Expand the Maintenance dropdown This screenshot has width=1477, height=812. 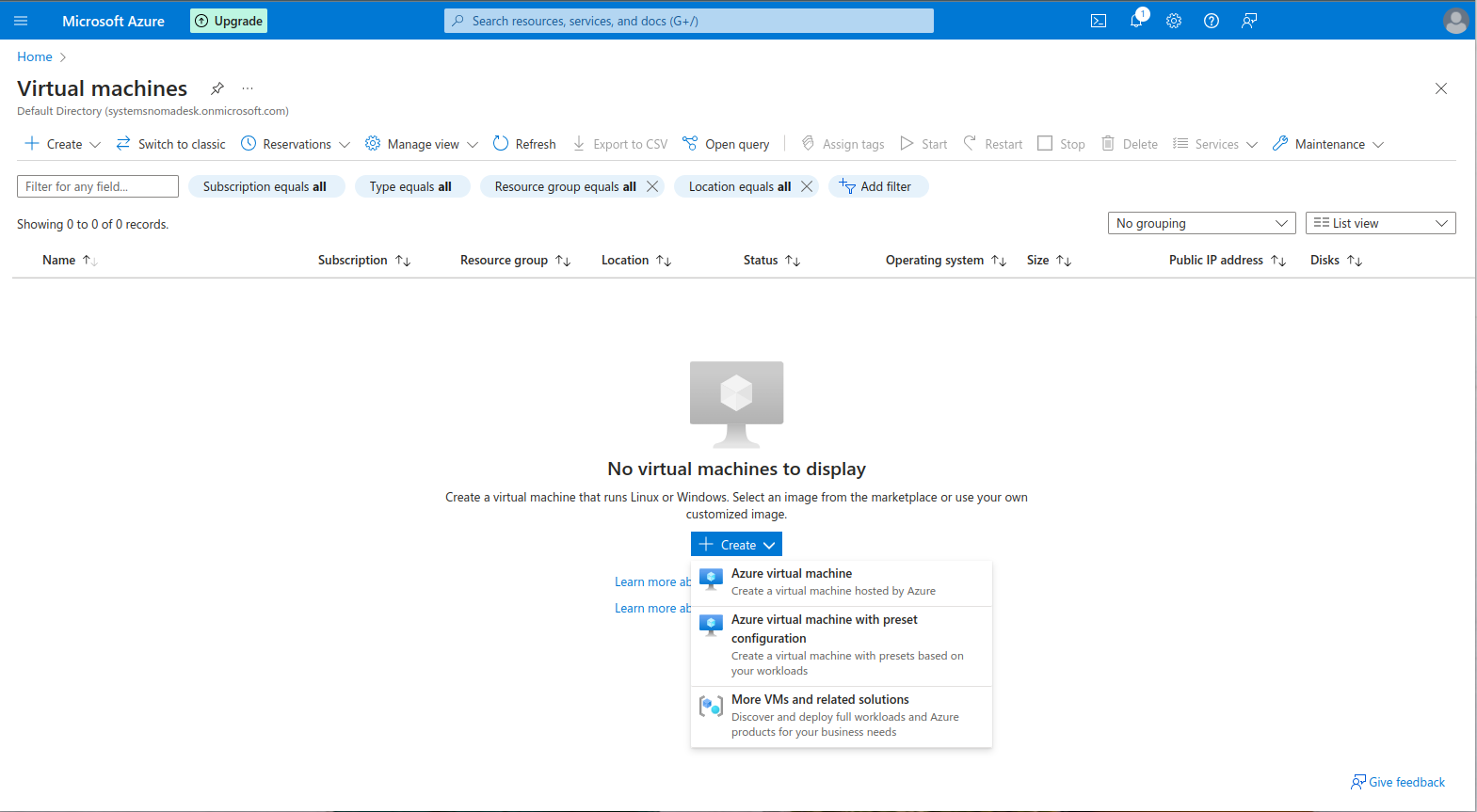pos(1328,144)
